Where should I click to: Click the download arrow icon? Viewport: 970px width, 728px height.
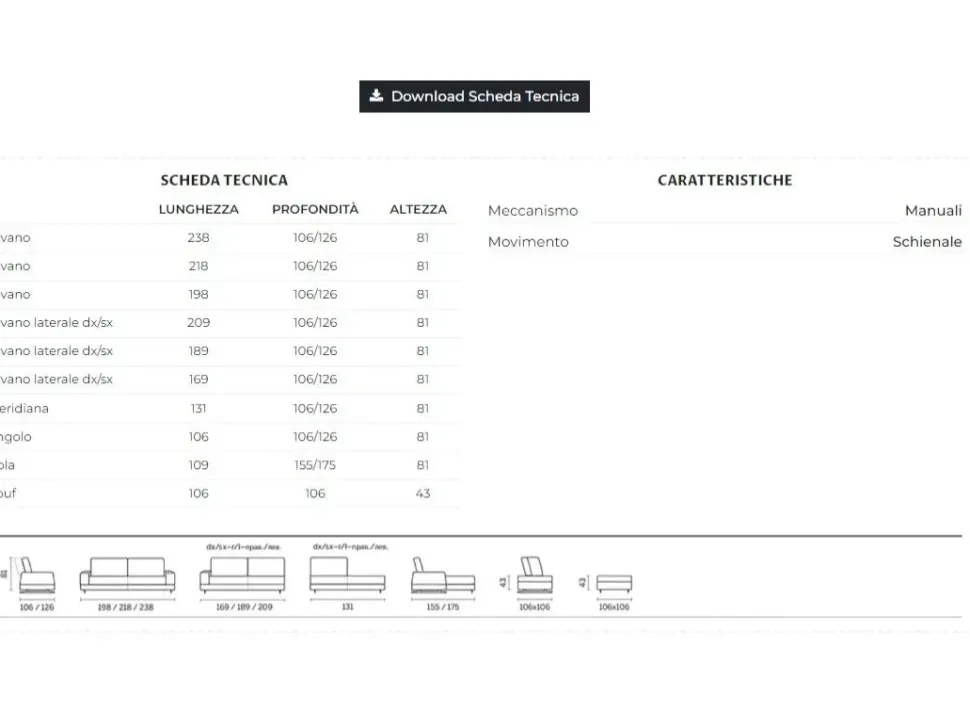[x=376, y=96]
